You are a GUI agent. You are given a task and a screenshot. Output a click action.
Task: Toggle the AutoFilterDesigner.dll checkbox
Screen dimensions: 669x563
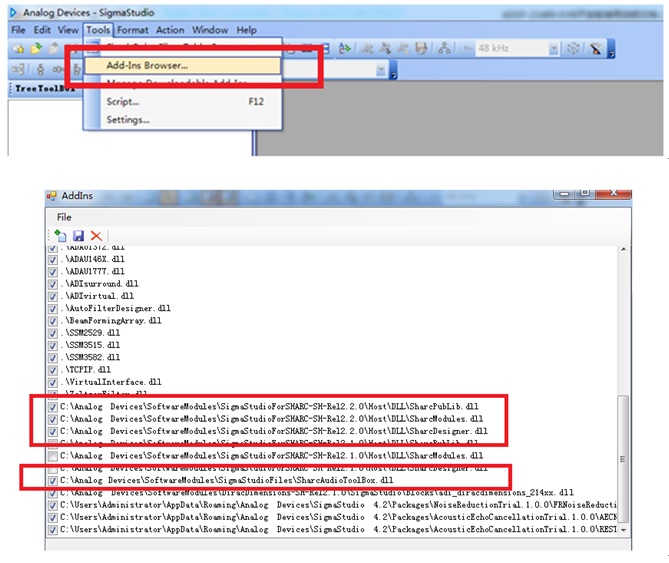coord(53,308)
